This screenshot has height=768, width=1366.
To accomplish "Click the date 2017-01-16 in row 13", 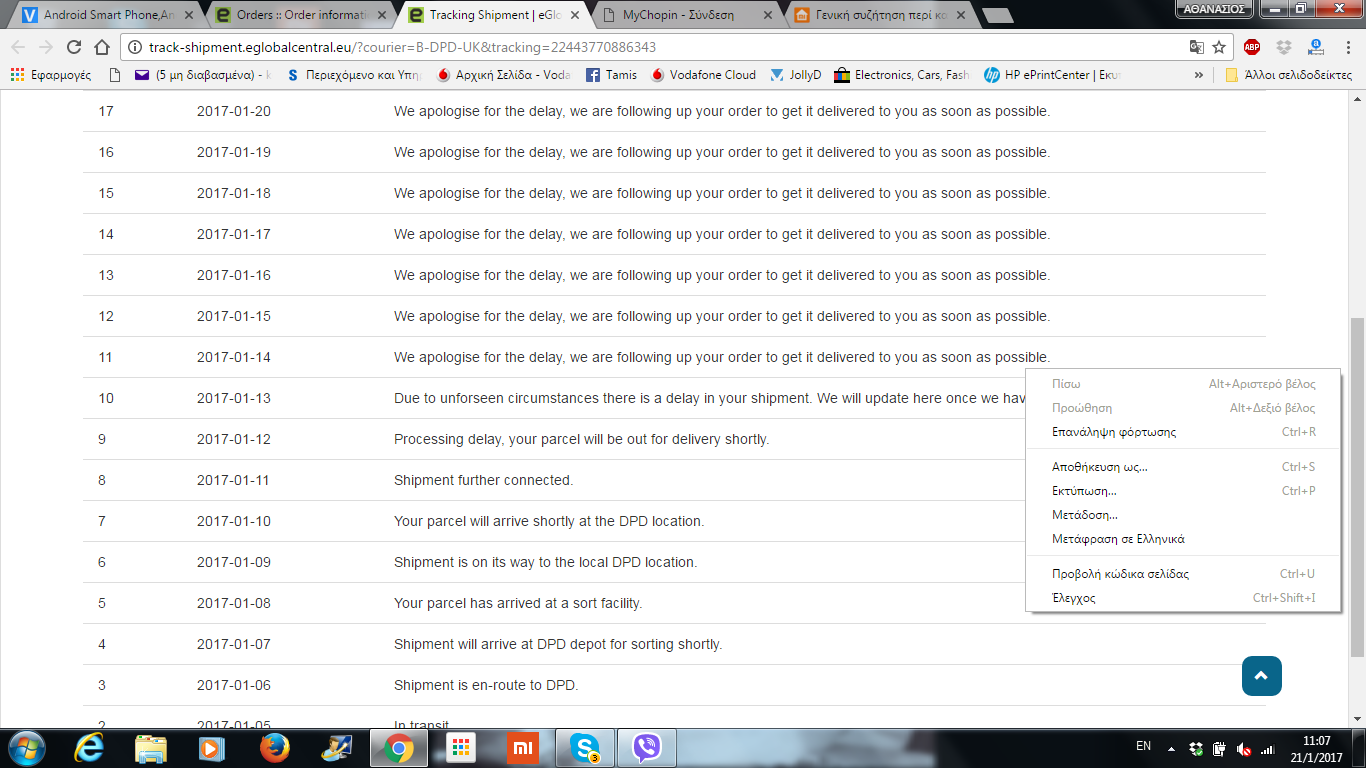I will click(x=234, y=275).
